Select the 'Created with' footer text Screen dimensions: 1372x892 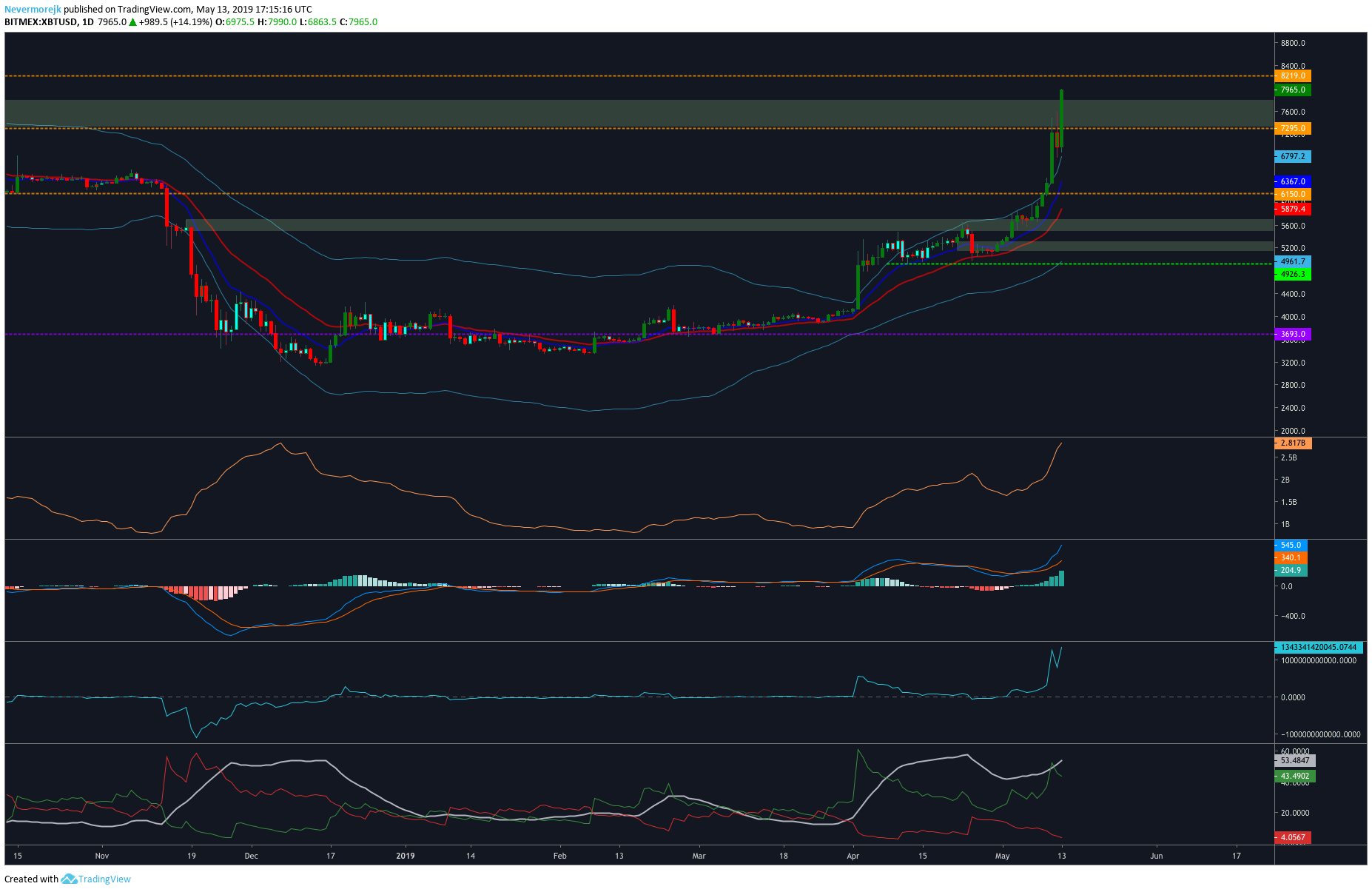pyautogui.click(x=31, y=879)
